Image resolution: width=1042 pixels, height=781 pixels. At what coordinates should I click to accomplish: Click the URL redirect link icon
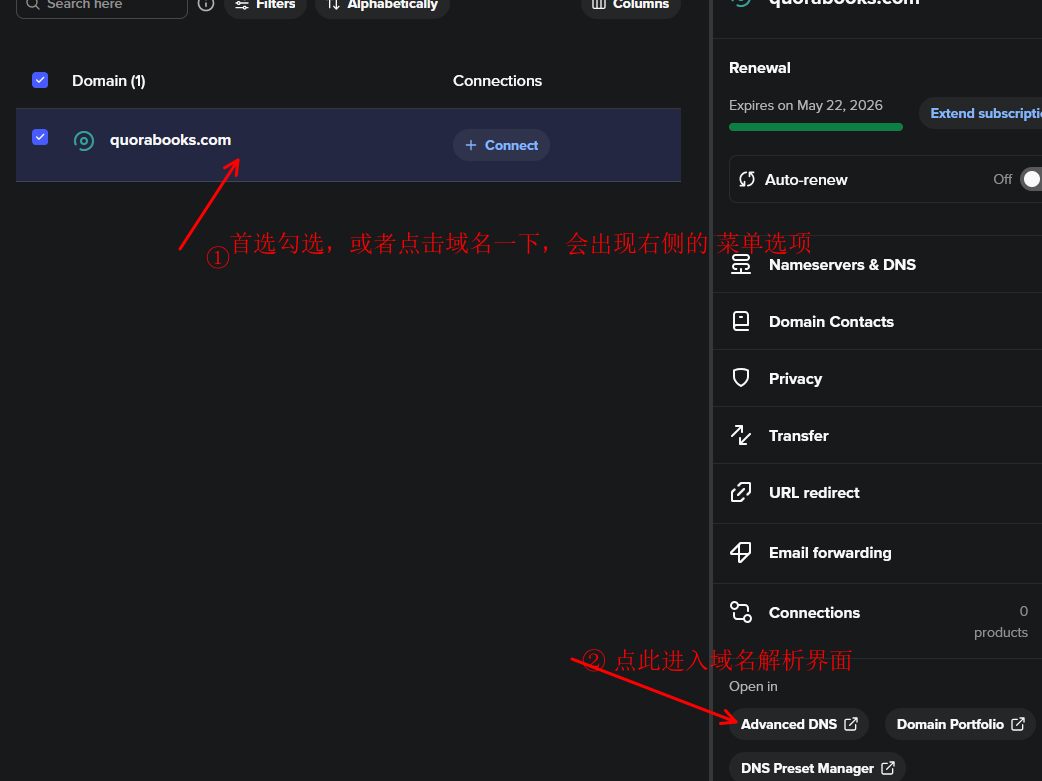pyautogui.click(x=741, y=493)
